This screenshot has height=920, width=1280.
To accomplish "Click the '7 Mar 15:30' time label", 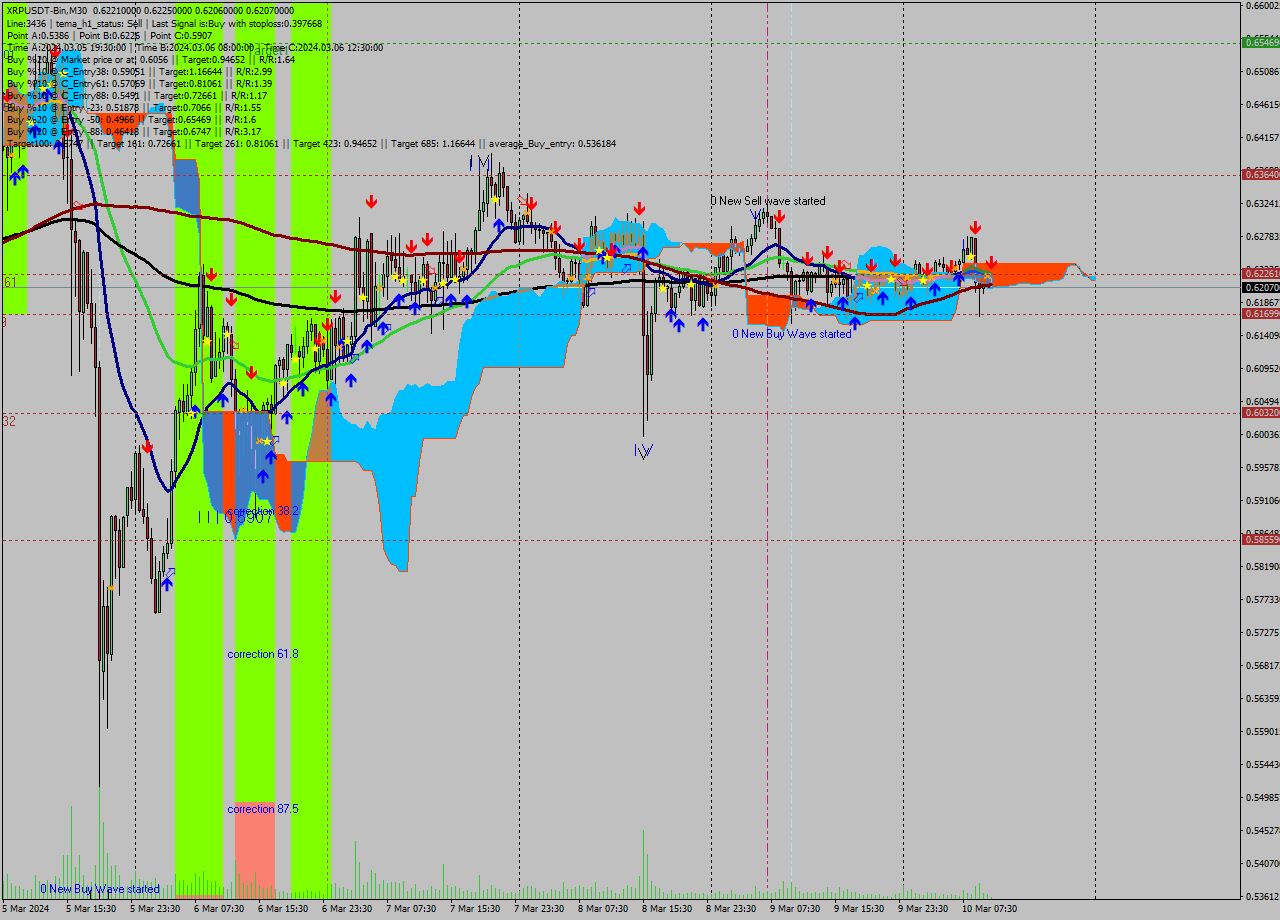I will pyautogui.click(x=475, y=909).
